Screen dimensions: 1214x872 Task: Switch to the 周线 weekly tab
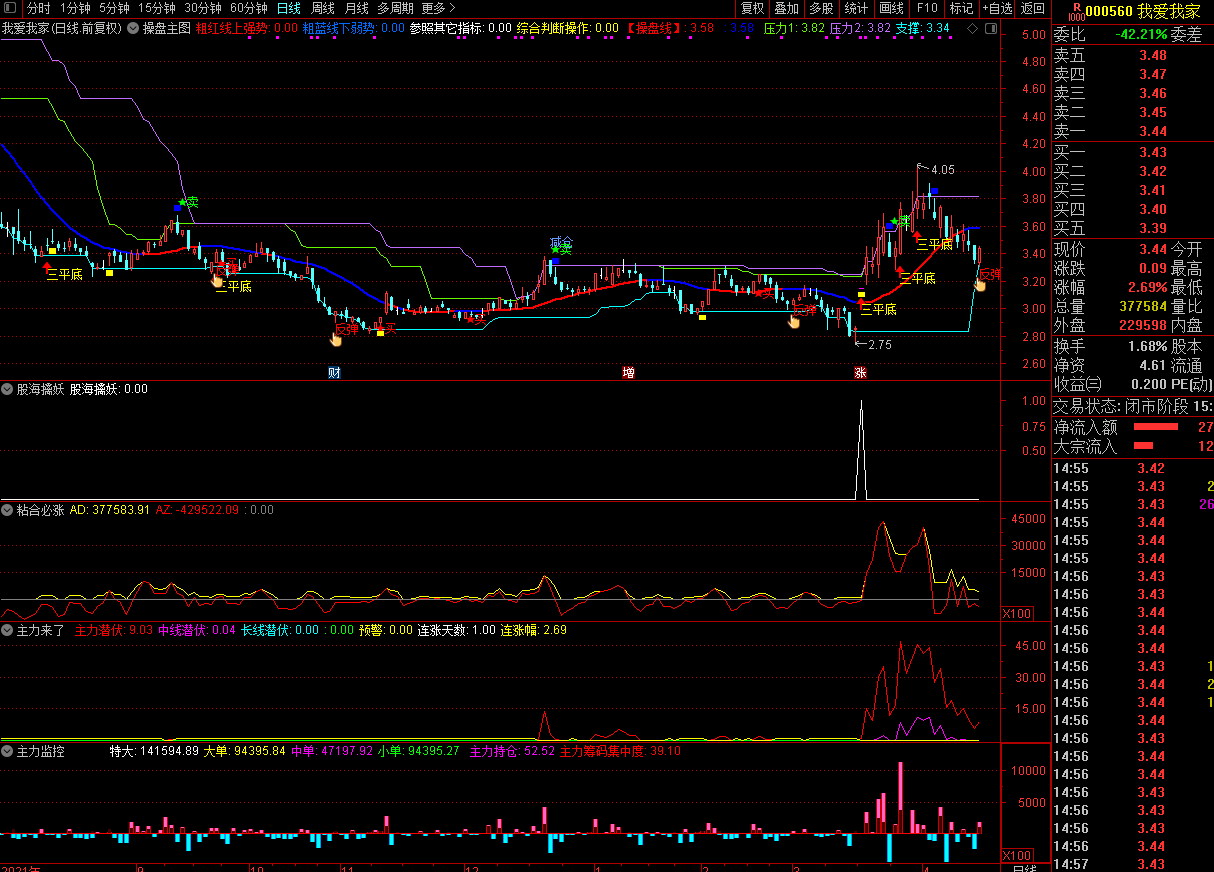point(322,8)
